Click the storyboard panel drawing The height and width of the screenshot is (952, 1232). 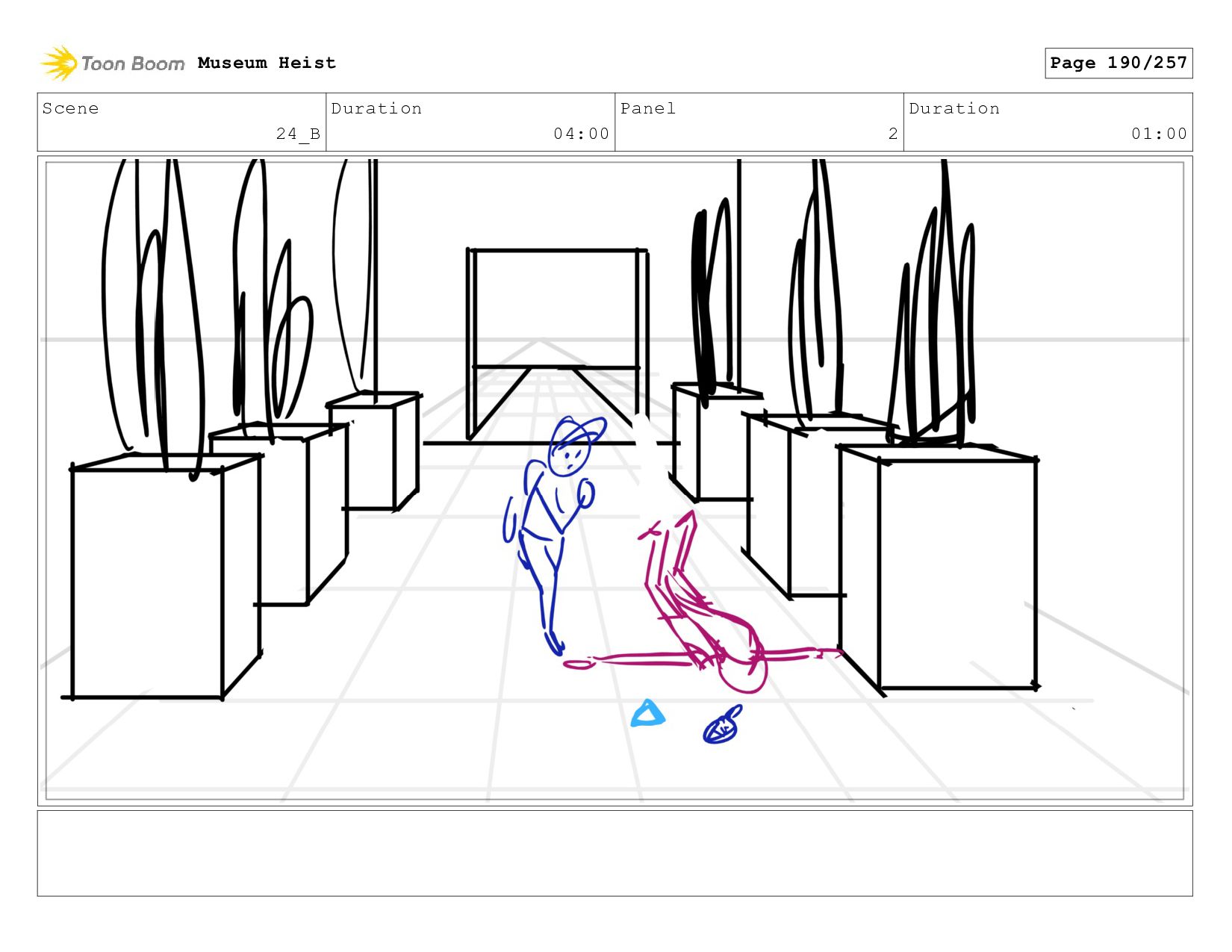(615, 481)
